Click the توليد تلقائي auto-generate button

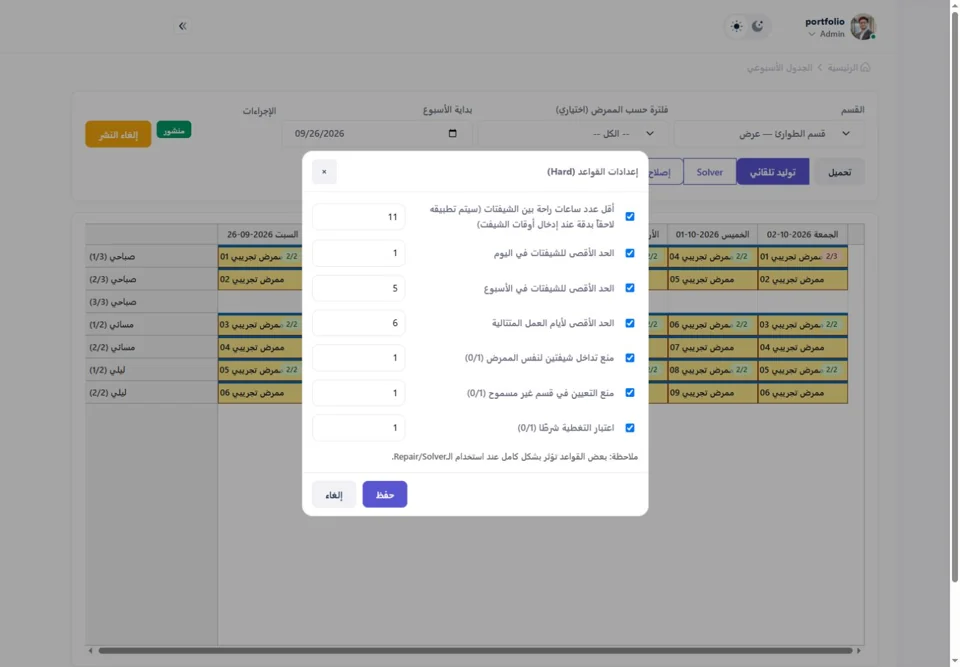coord(773,172)
